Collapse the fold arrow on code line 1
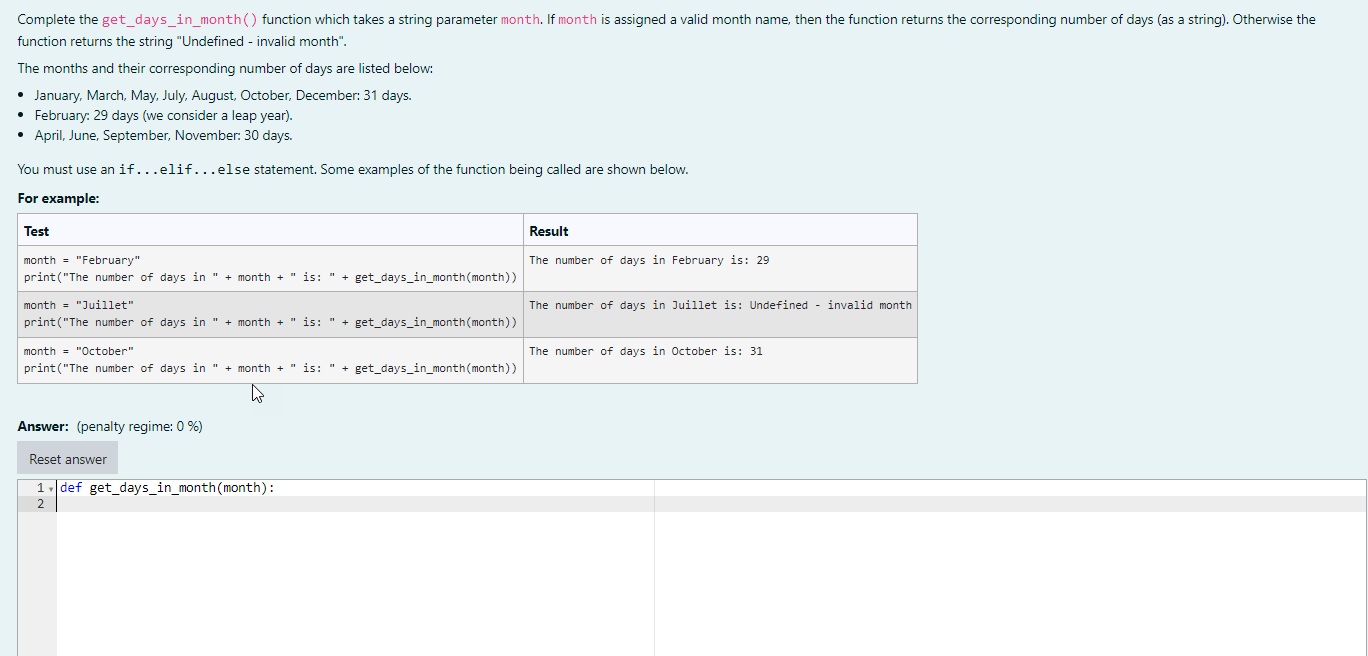Viewport: 1368px width, 656px height. (52, 488)
